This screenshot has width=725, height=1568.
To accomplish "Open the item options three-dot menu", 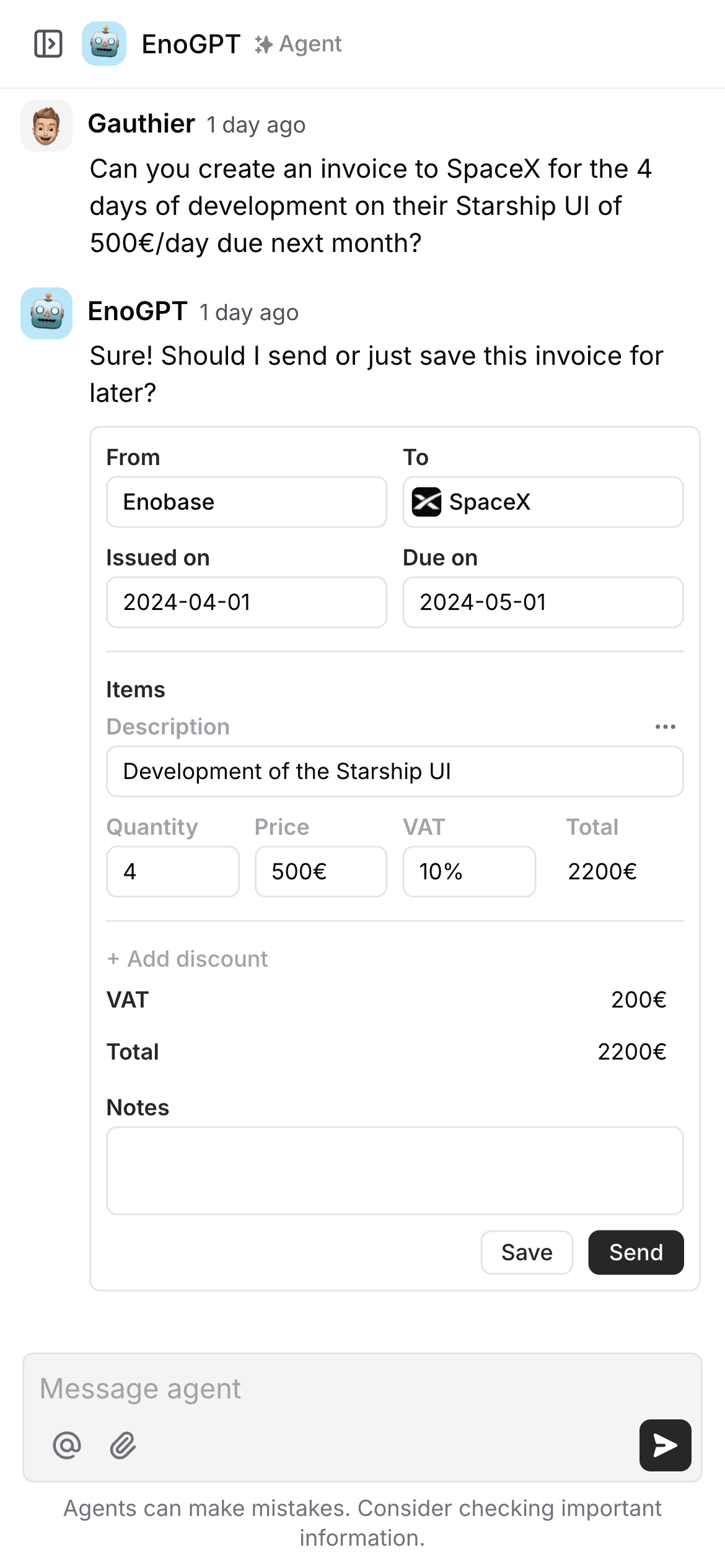I will [x=665, y=726].
